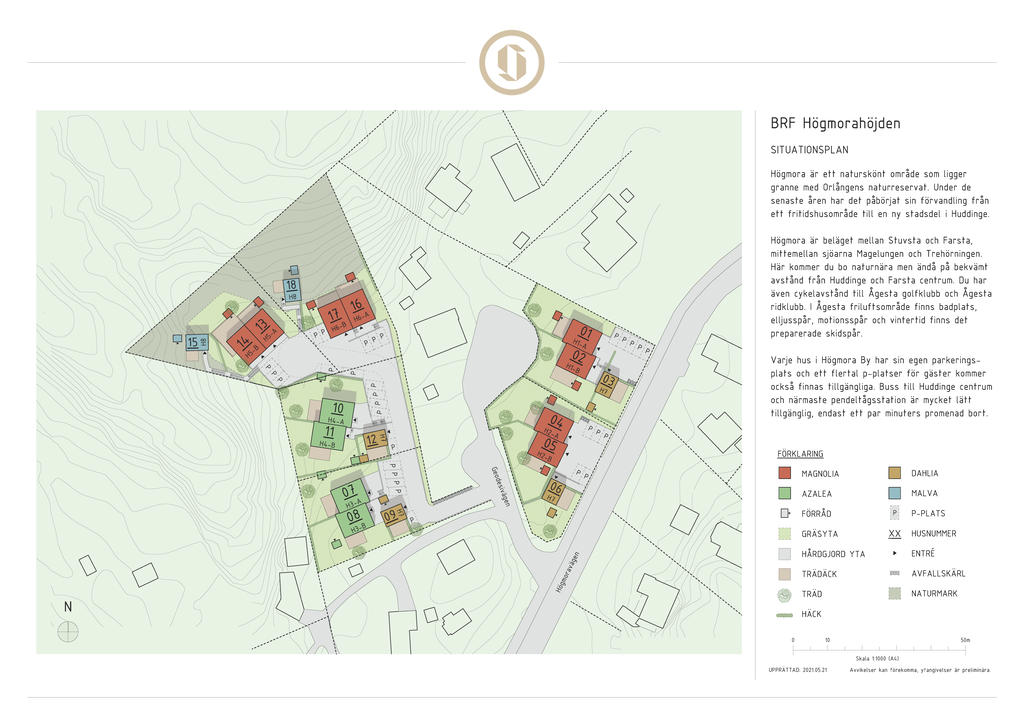The width and height of the screenshot is (1024, 724).
Task: Select Dahlia house 12 on the plan
Action: pos(373,439)
